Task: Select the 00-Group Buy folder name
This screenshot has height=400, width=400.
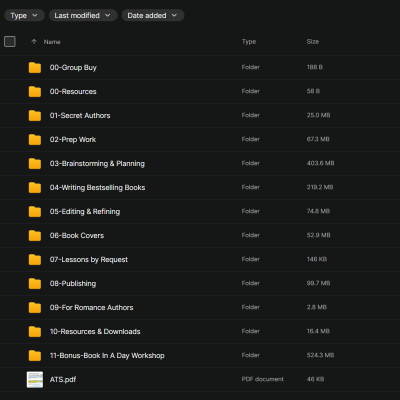Action: 73,68
